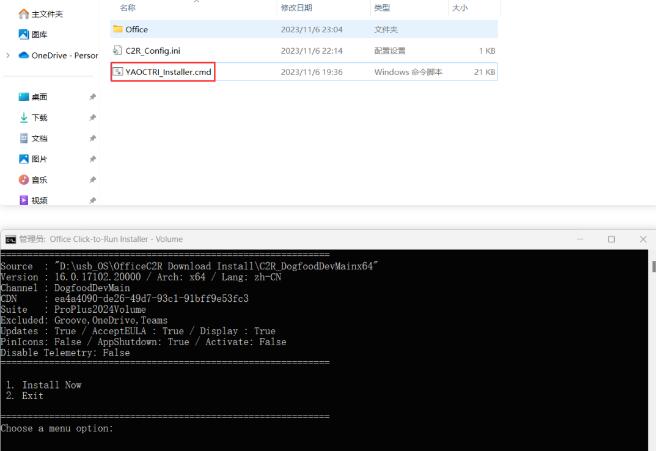The image size is (656, 451).
Task: Click the 桌面 desktop icon
Action: tap(24, 97)
